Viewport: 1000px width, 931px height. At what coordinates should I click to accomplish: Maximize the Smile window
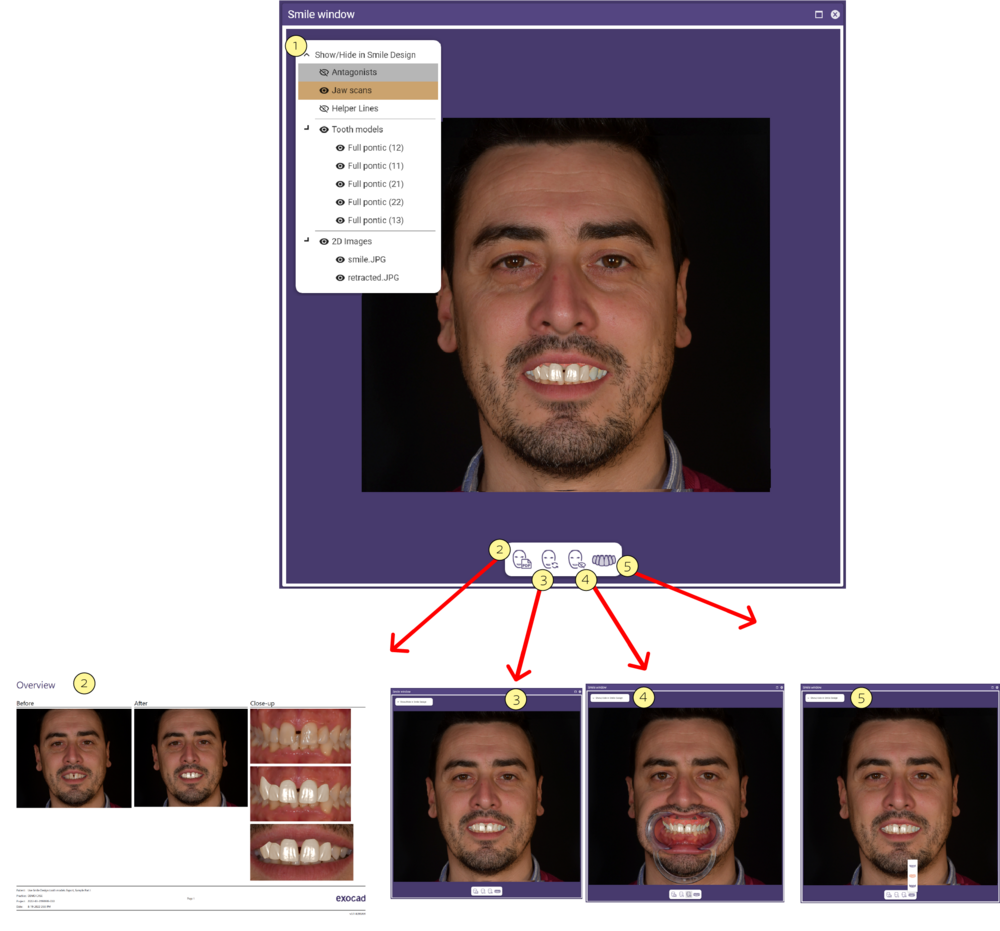[819, 14]
